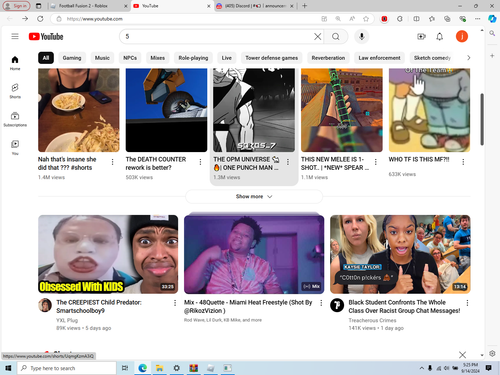500x375 pixels.
Task: Open the 'Cotton pickers' classroom video thumbnail
Action: click(400, 254)
